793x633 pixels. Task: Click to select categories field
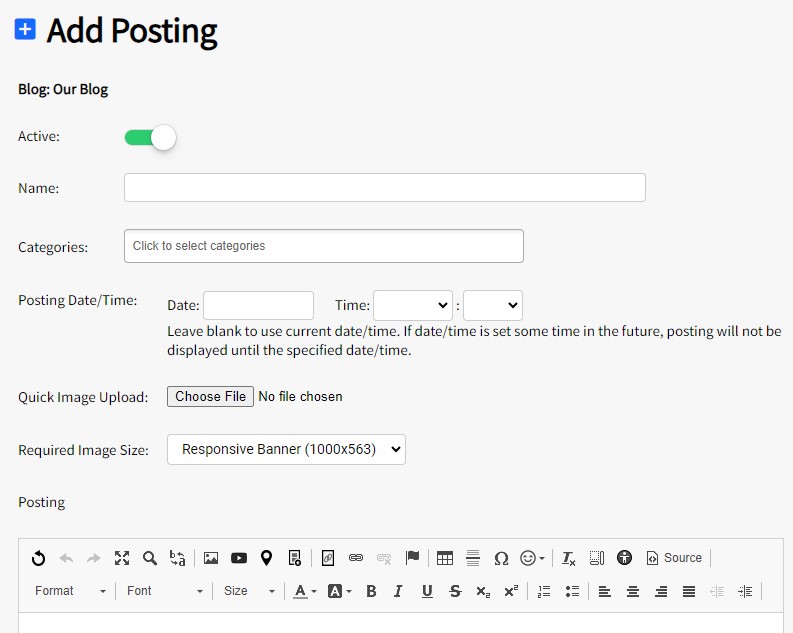324,246
